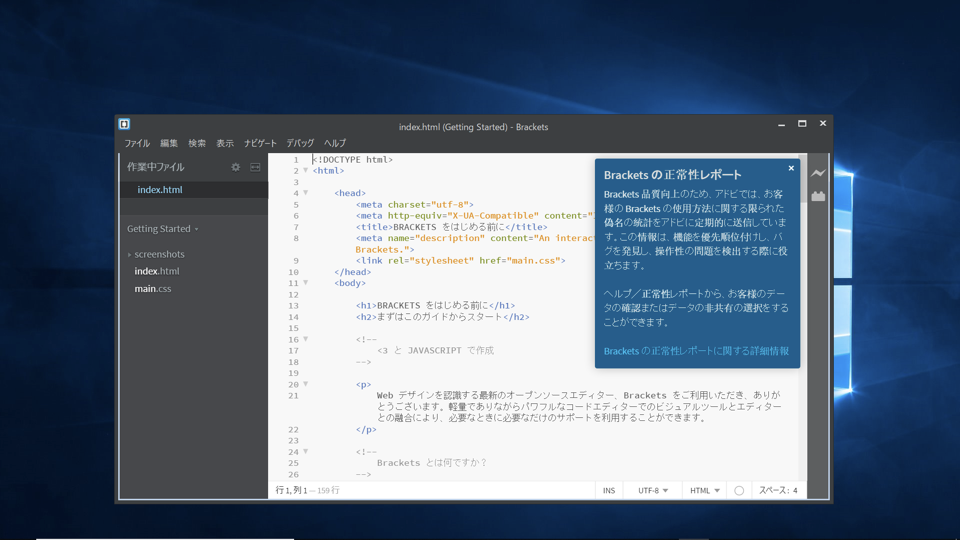Open index.html in the project tree

point(157,271)
